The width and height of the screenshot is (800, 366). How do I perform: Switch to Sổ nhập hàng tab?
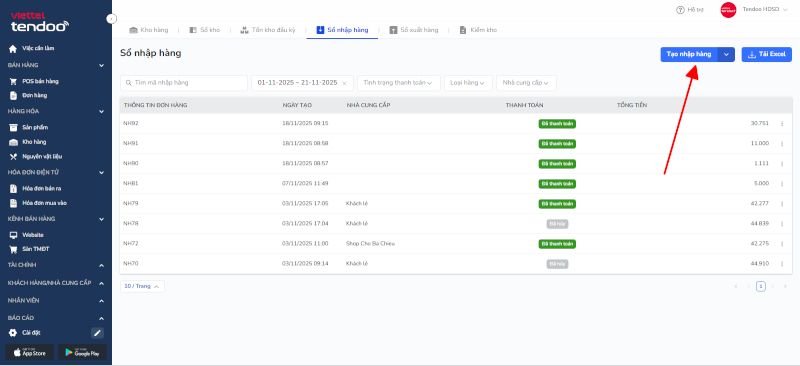click(x=342, y=30)
